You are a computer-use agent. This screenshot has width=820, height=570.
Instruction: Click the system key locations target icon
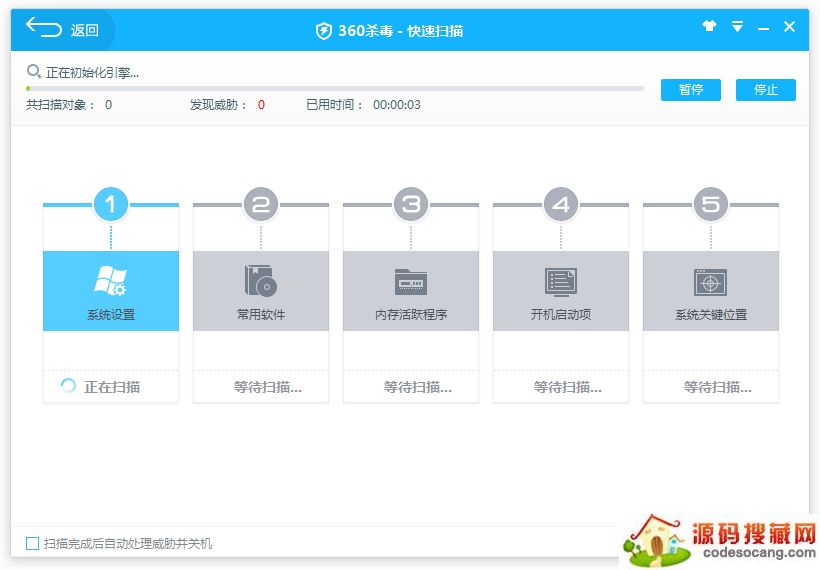click(710, 282)
